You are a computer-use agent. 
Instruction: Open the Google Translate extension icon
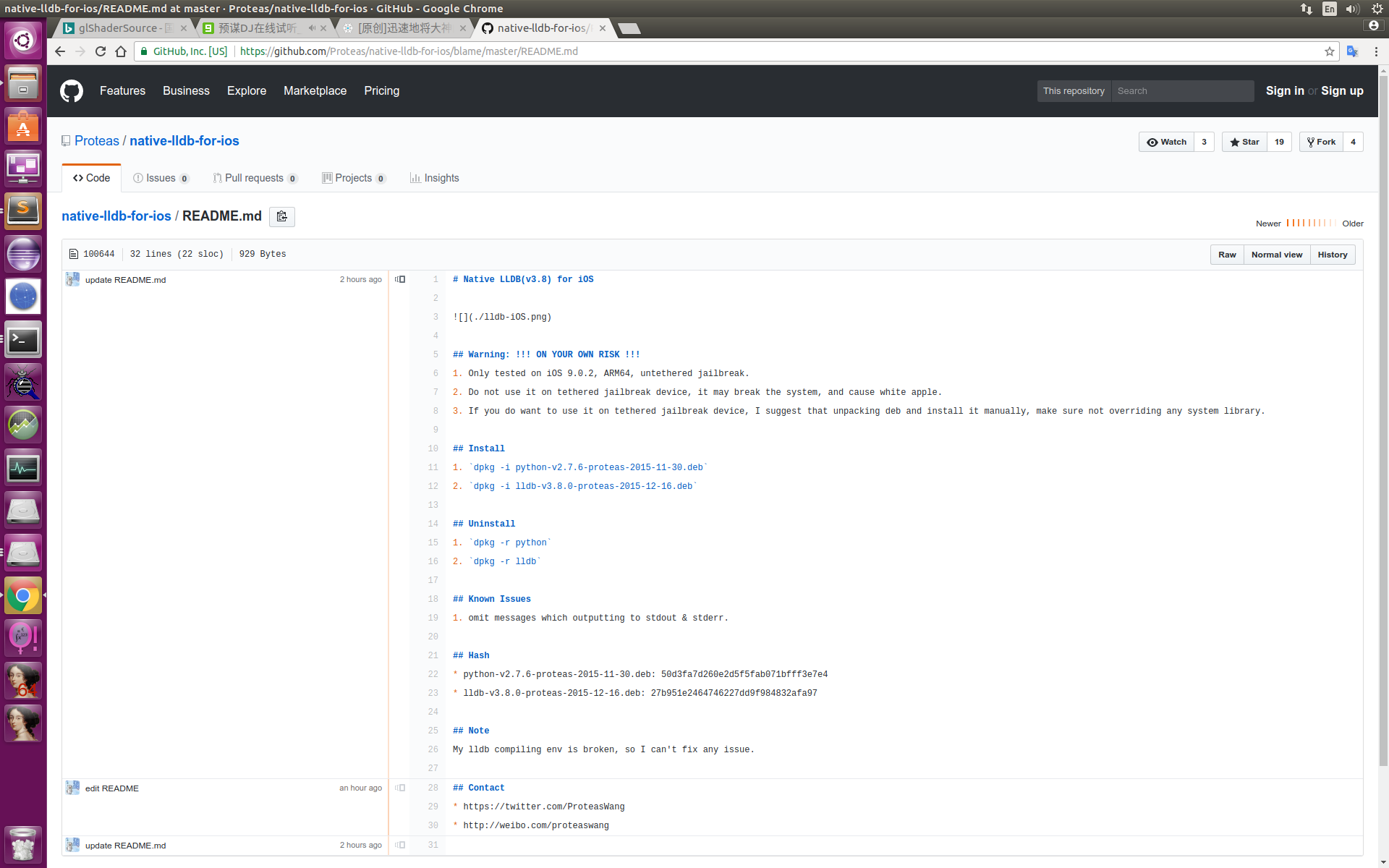1352,51
